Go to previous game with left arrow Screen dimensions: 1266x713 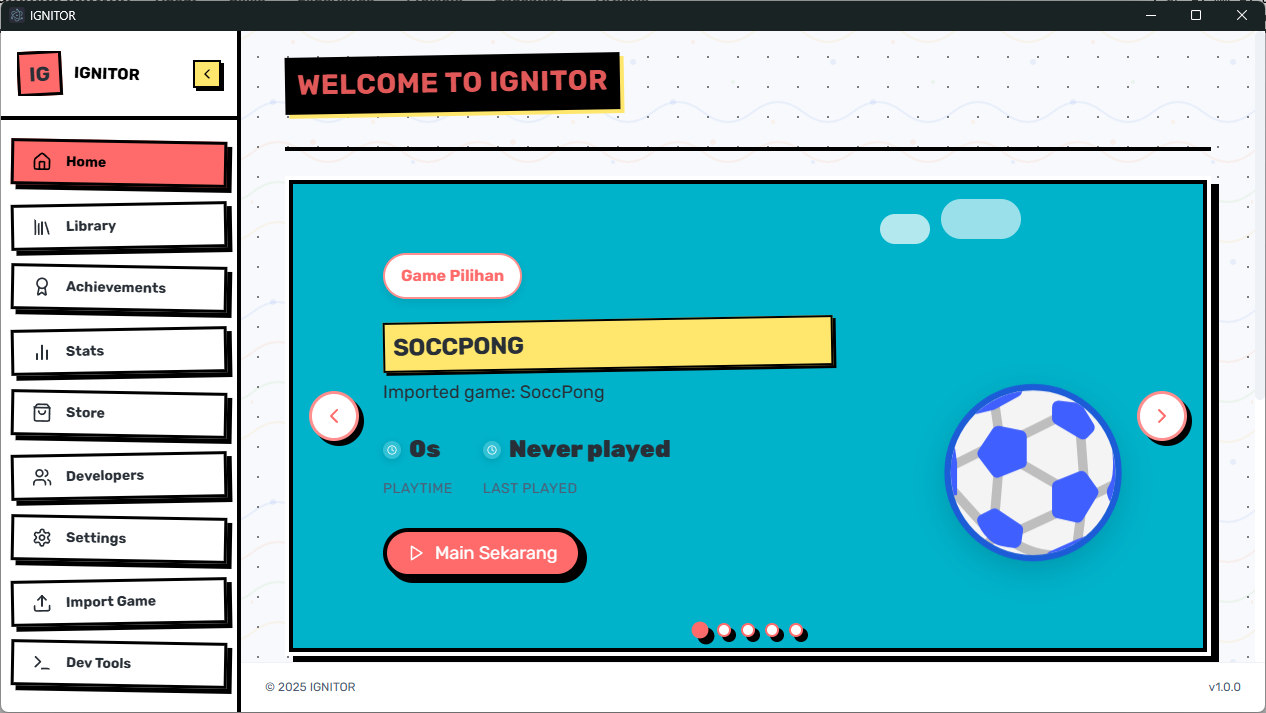[x=334, y=415]
